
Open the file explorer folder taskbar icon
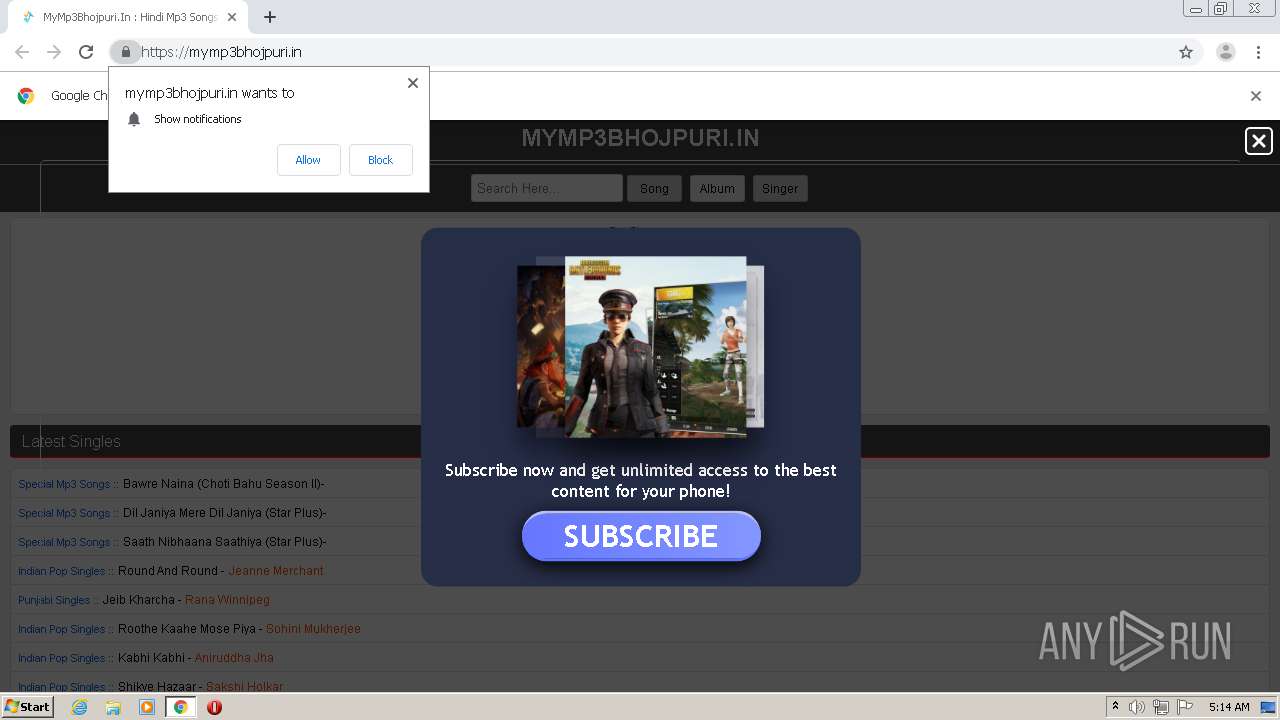[x=113, y=707]
